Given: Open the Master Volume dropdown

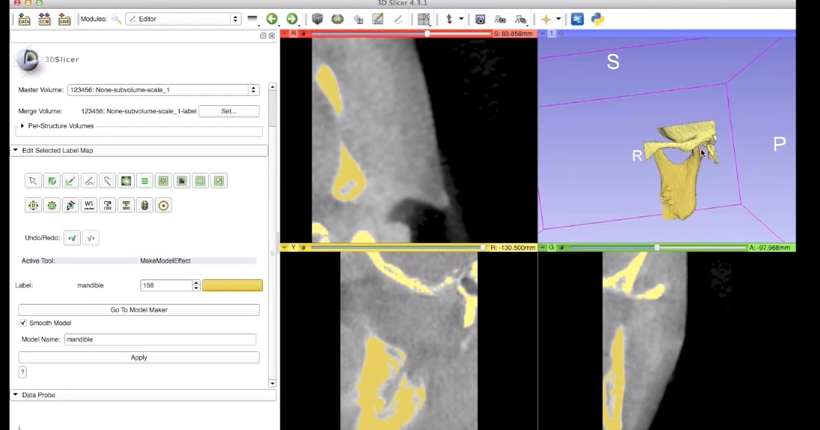Looking at the screenshot, I should click(x=164, y=90).
